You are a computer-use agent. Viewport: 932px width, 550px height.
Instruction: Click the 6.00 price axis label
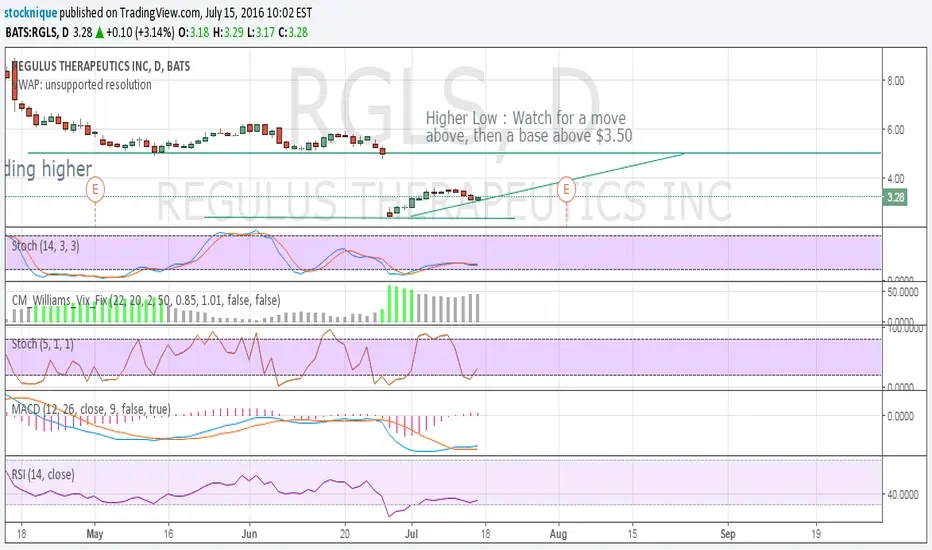(896, 130)
